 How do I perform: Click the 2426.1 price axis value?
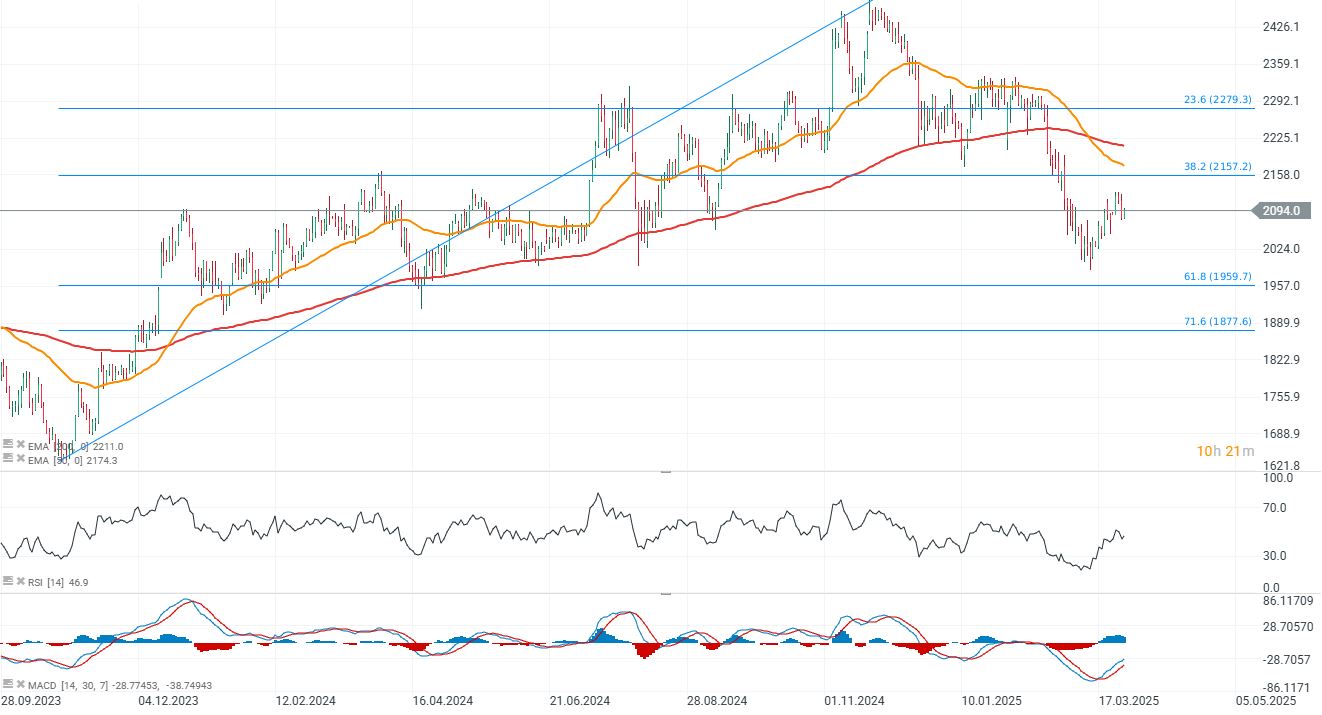pos(1281,26)
